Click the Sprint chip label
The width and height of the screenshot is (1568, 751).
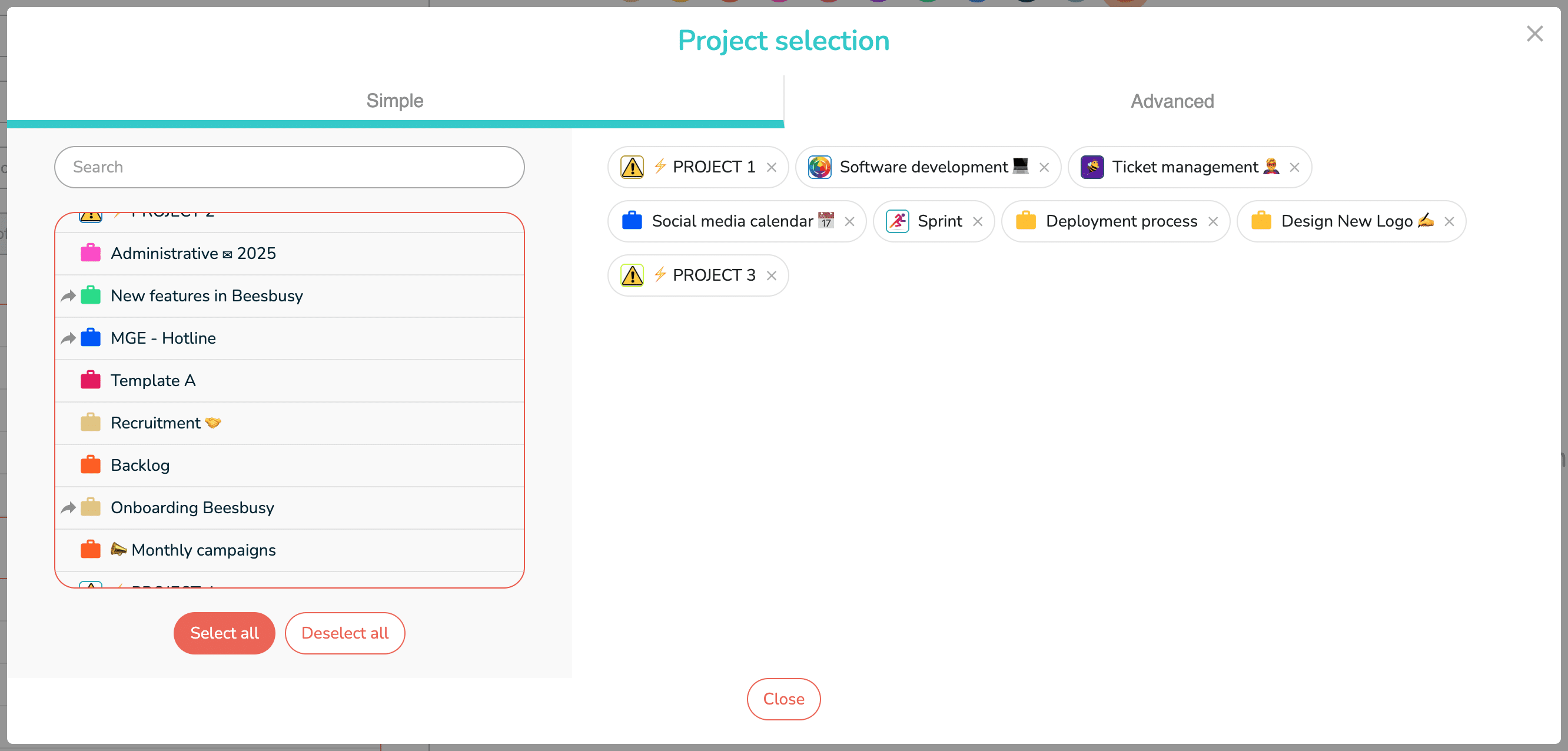[939, 221]
